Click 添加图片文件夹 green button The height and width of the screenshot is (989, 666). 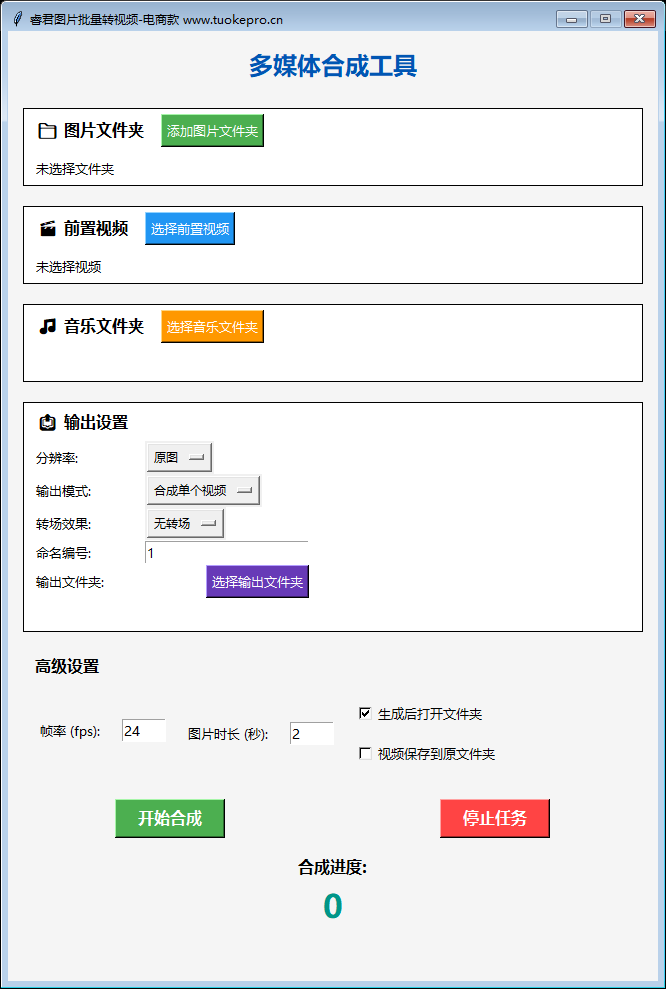(213, 131)
